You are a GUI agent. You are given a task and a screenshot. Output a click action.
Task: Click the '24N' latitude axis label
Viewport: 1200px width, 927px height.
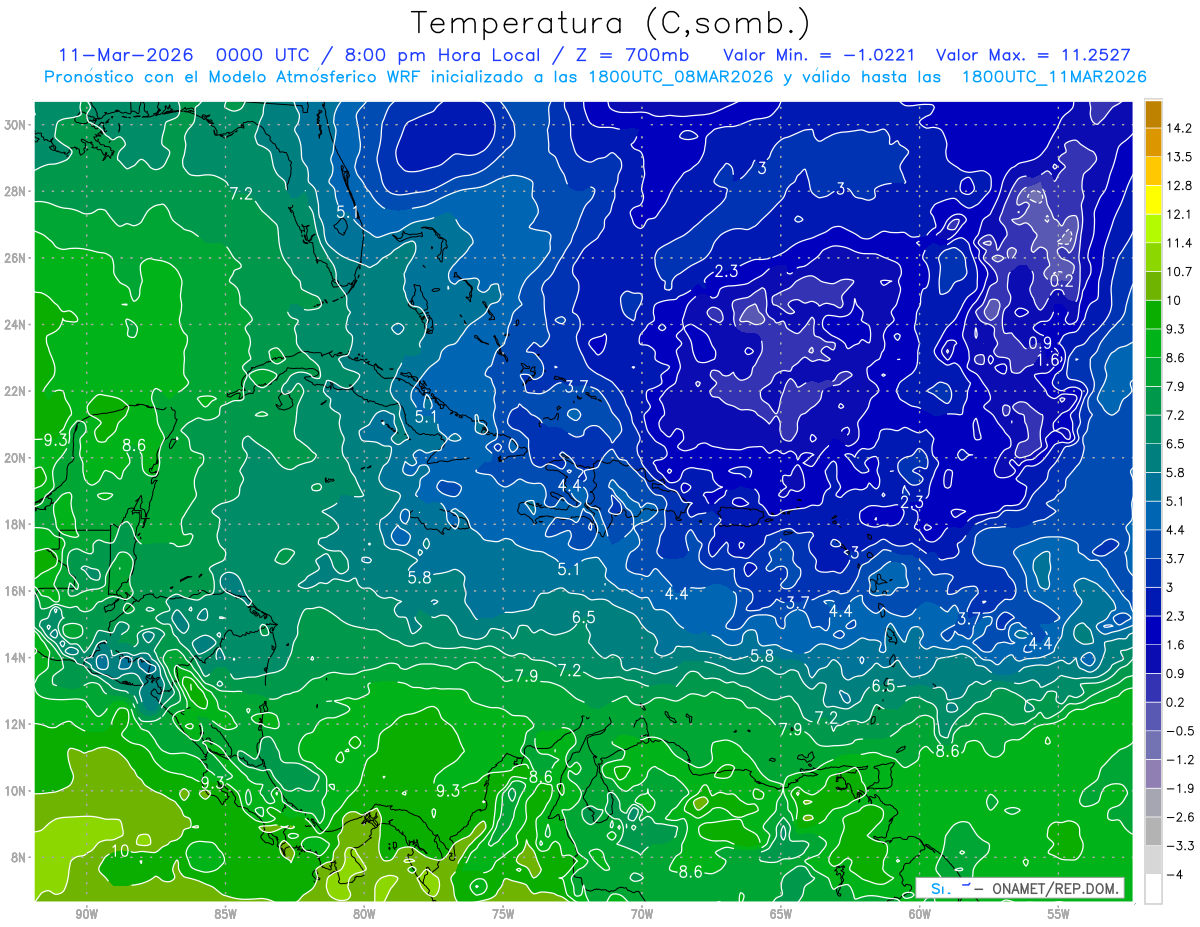click(x=16, y=325)
